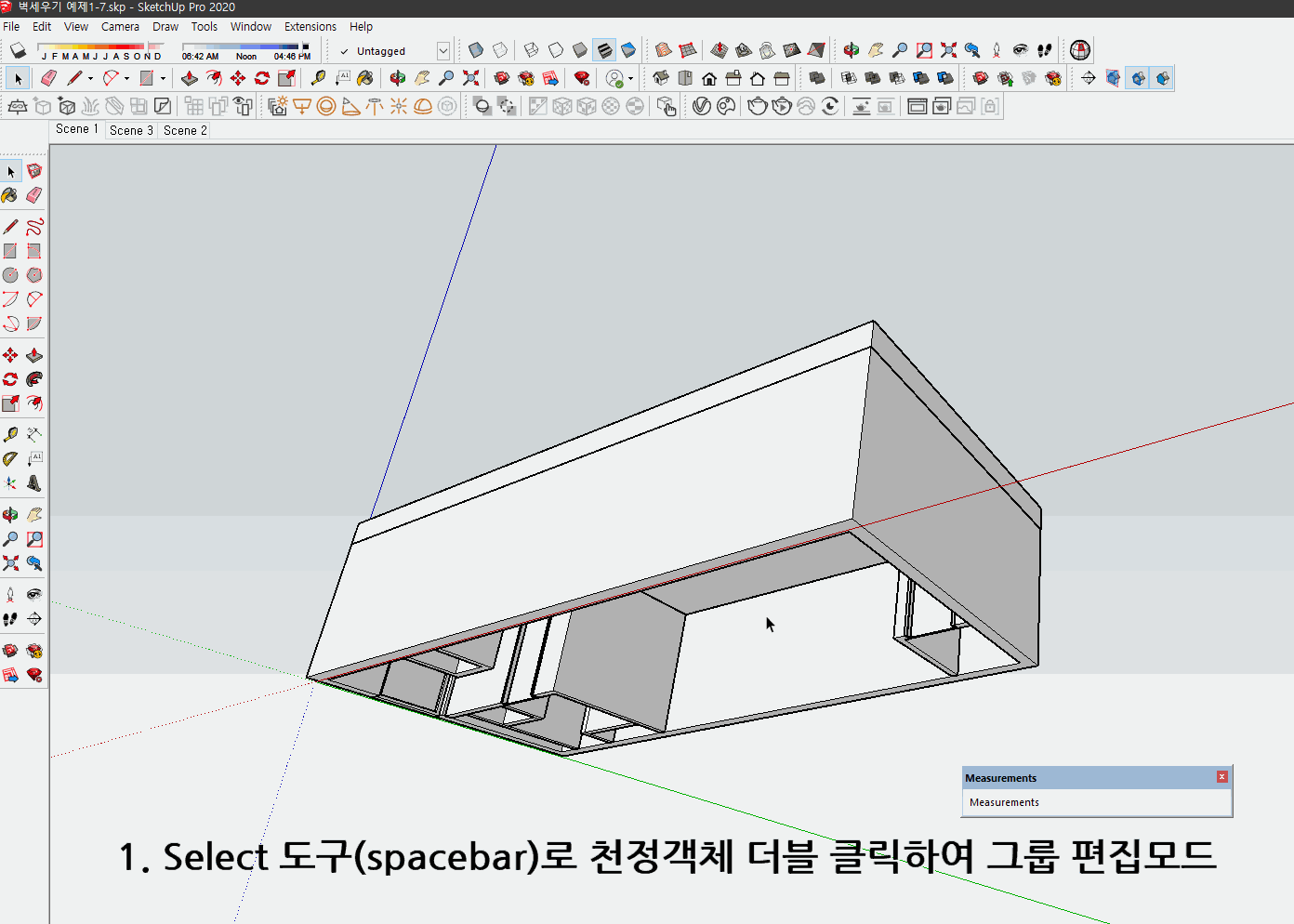Switch to Scene 1 tab

tap(76, 129)
